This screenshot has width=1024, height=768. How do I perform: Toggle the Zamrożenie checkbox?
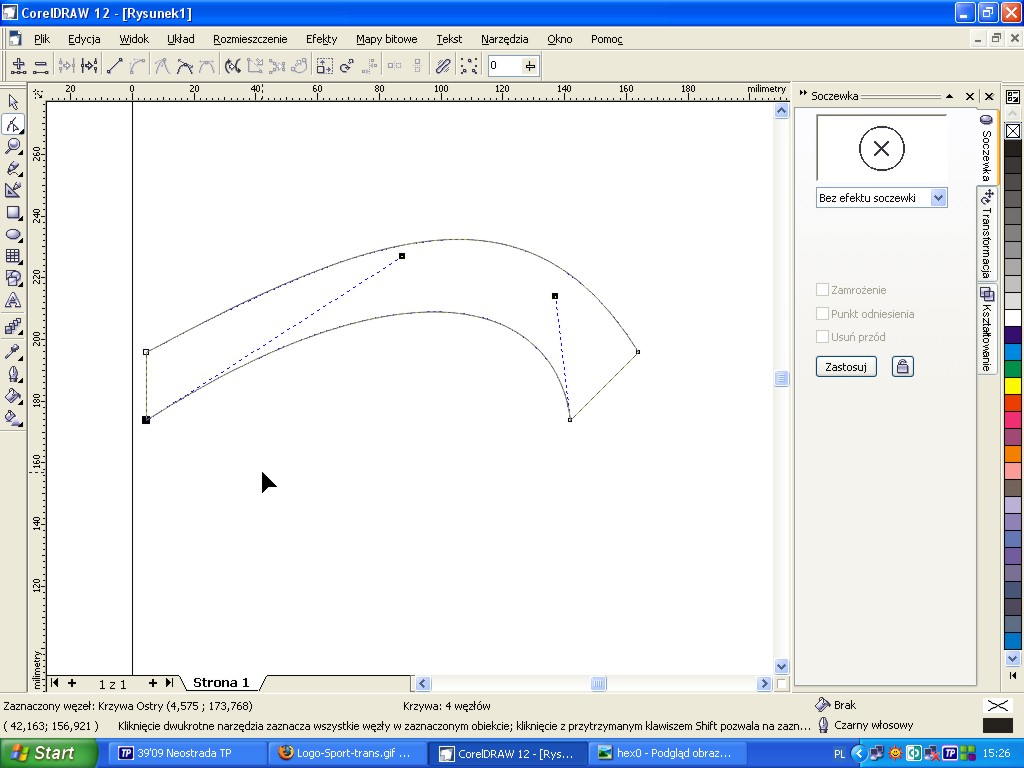pos(822,290)
